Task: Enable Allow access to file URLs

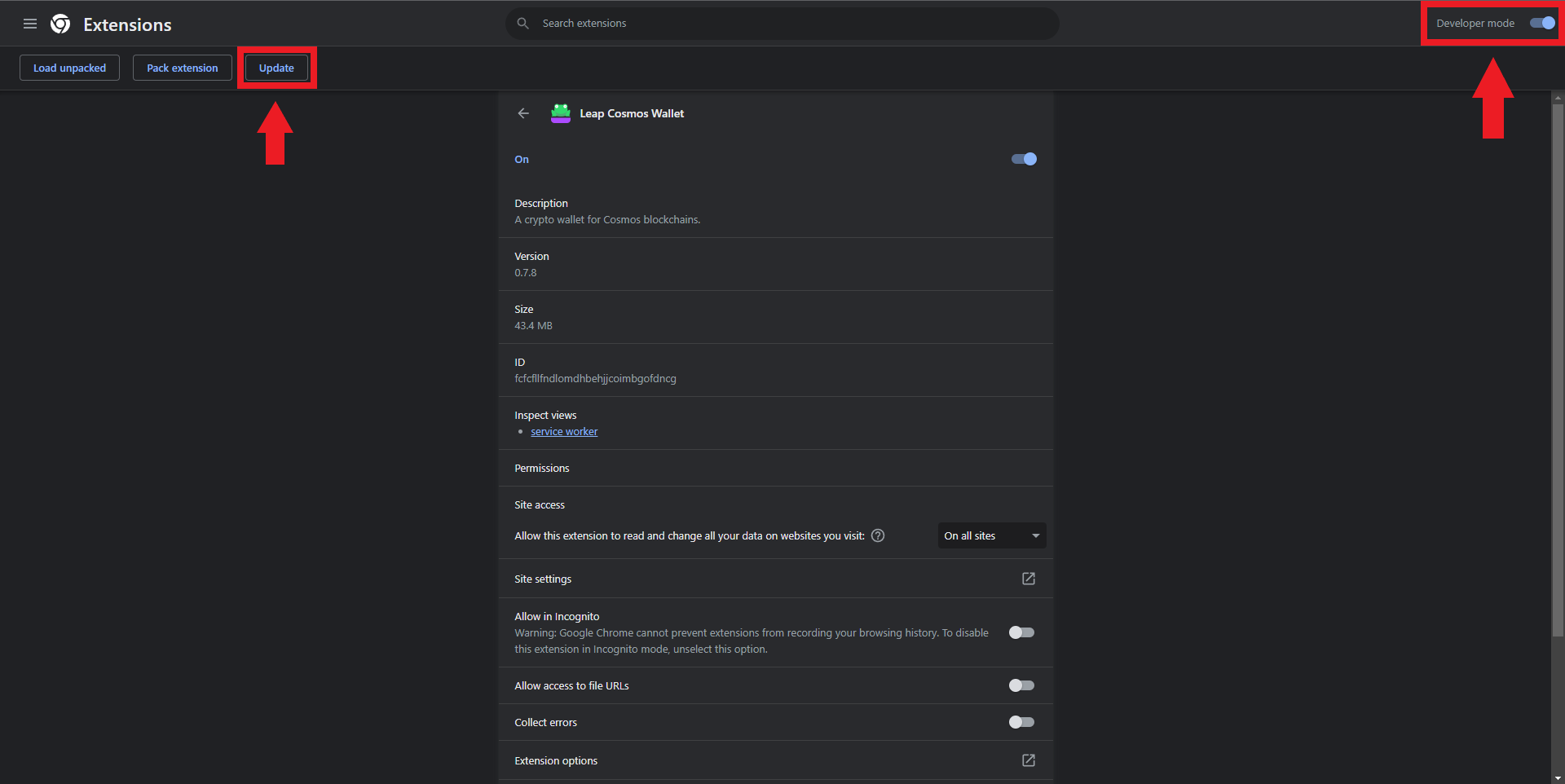Action: click(x=1021, y=685)
